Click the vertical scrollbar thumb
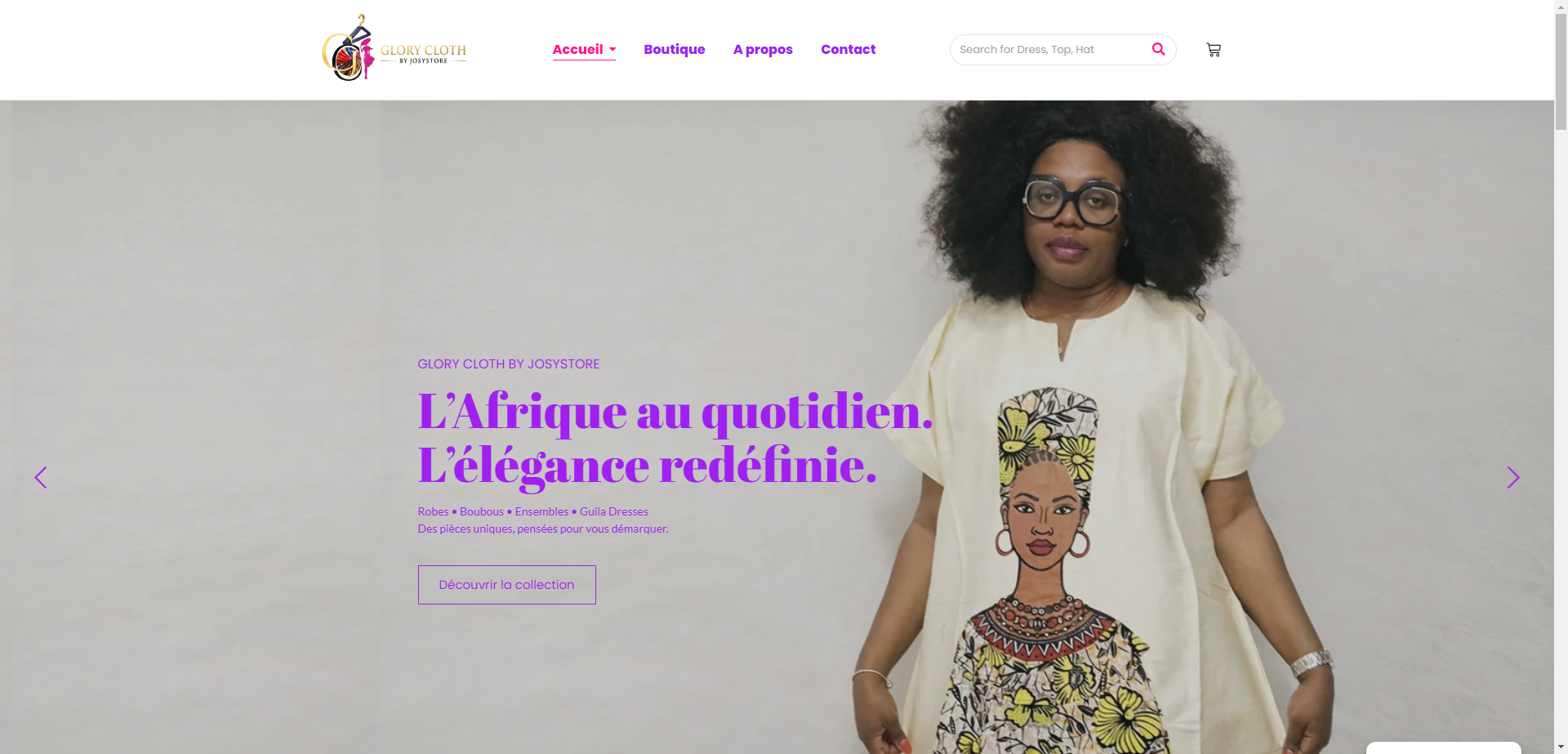Image resolution: width=1568 pixels, height=754 pixels. coord(1561,72)
